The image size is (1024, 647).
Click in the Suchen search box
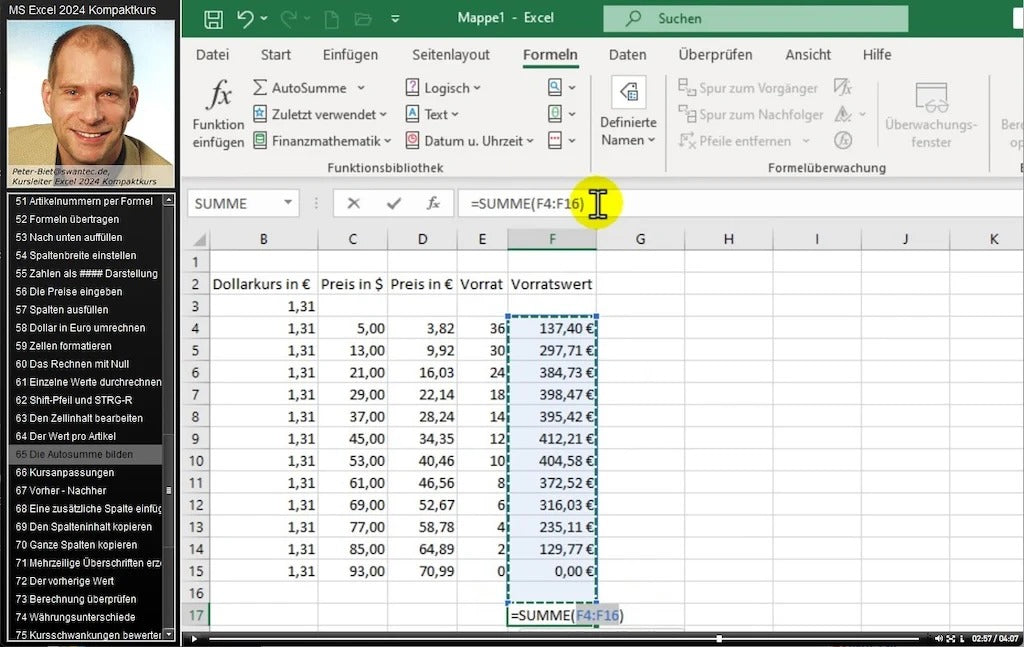click(755, 19)
